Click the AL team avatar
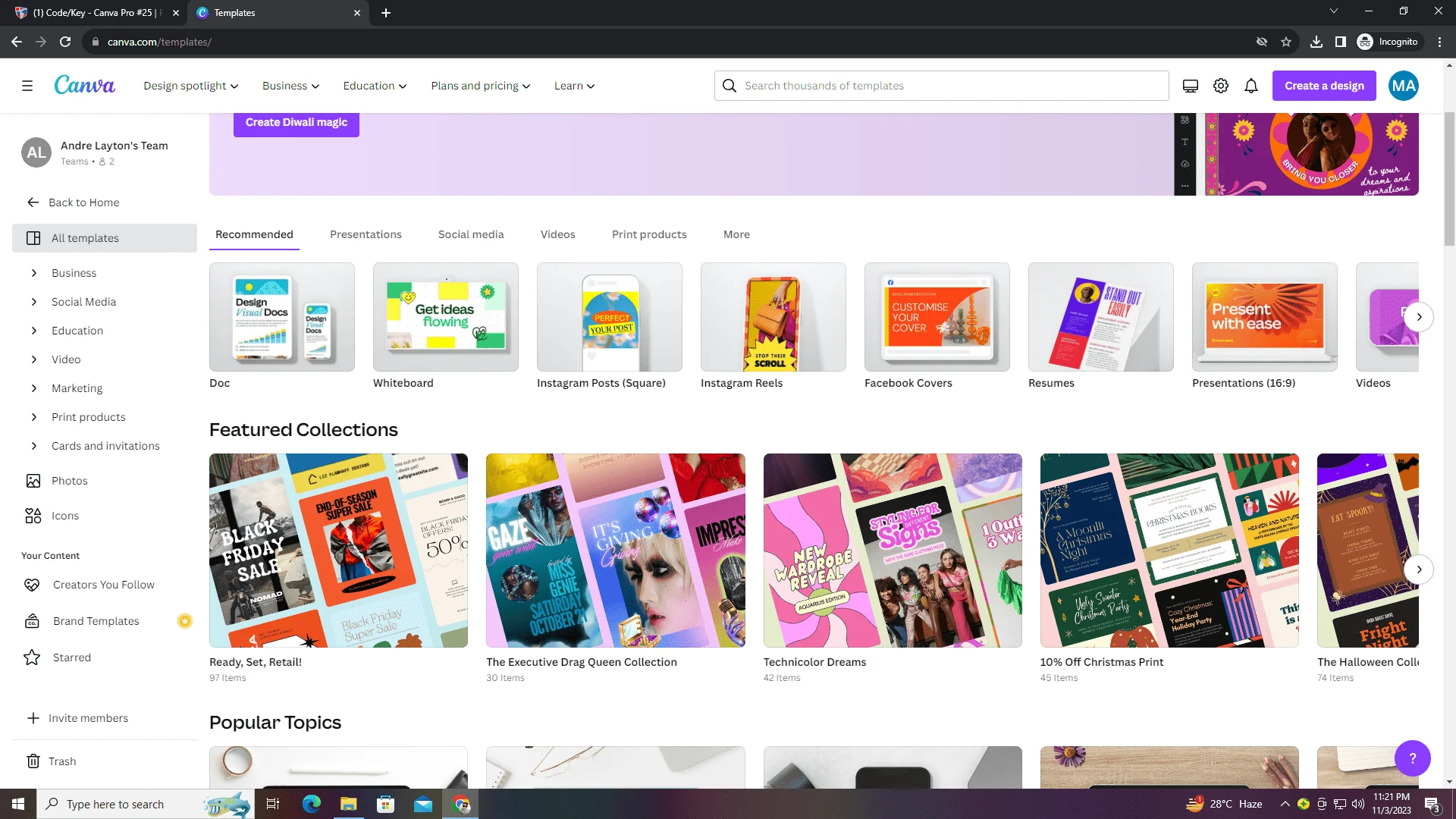1456x819 pixels. click(x=36, y=152)
